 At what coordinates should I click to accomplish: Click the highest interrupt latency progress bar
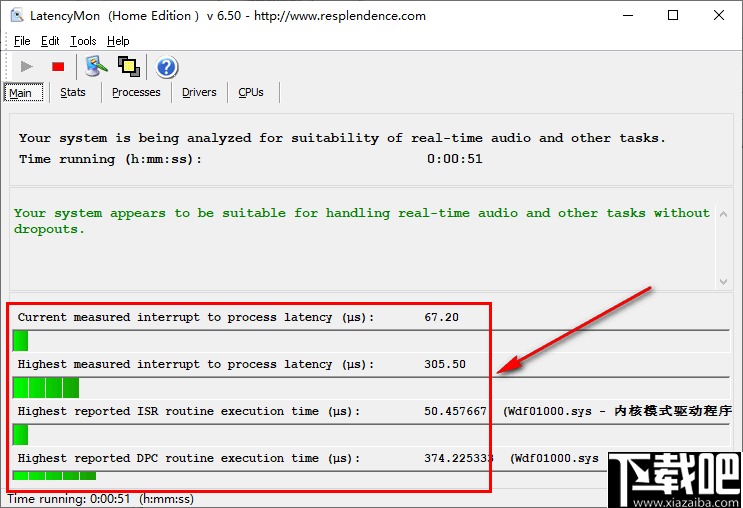(x=371, y=388)
